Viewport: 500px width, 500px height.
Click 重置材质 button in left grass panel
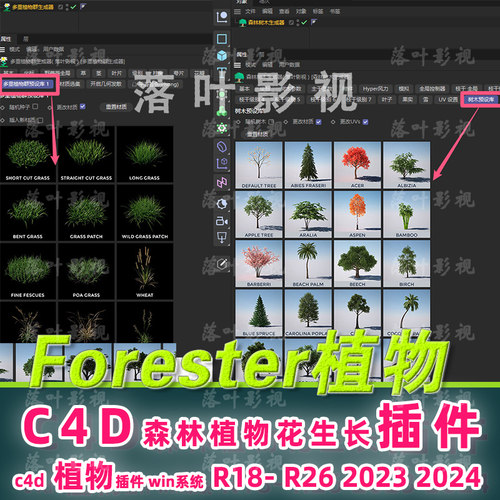point(116,107)
